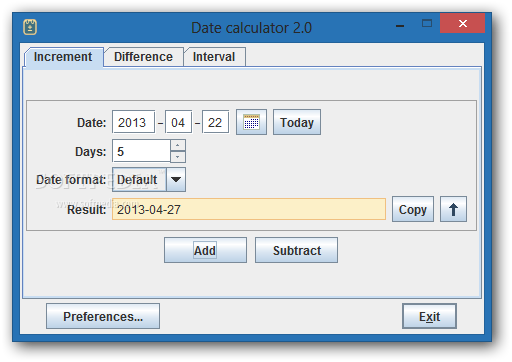
Task: Open the Default date format combo box
Action: click(149, 180)
